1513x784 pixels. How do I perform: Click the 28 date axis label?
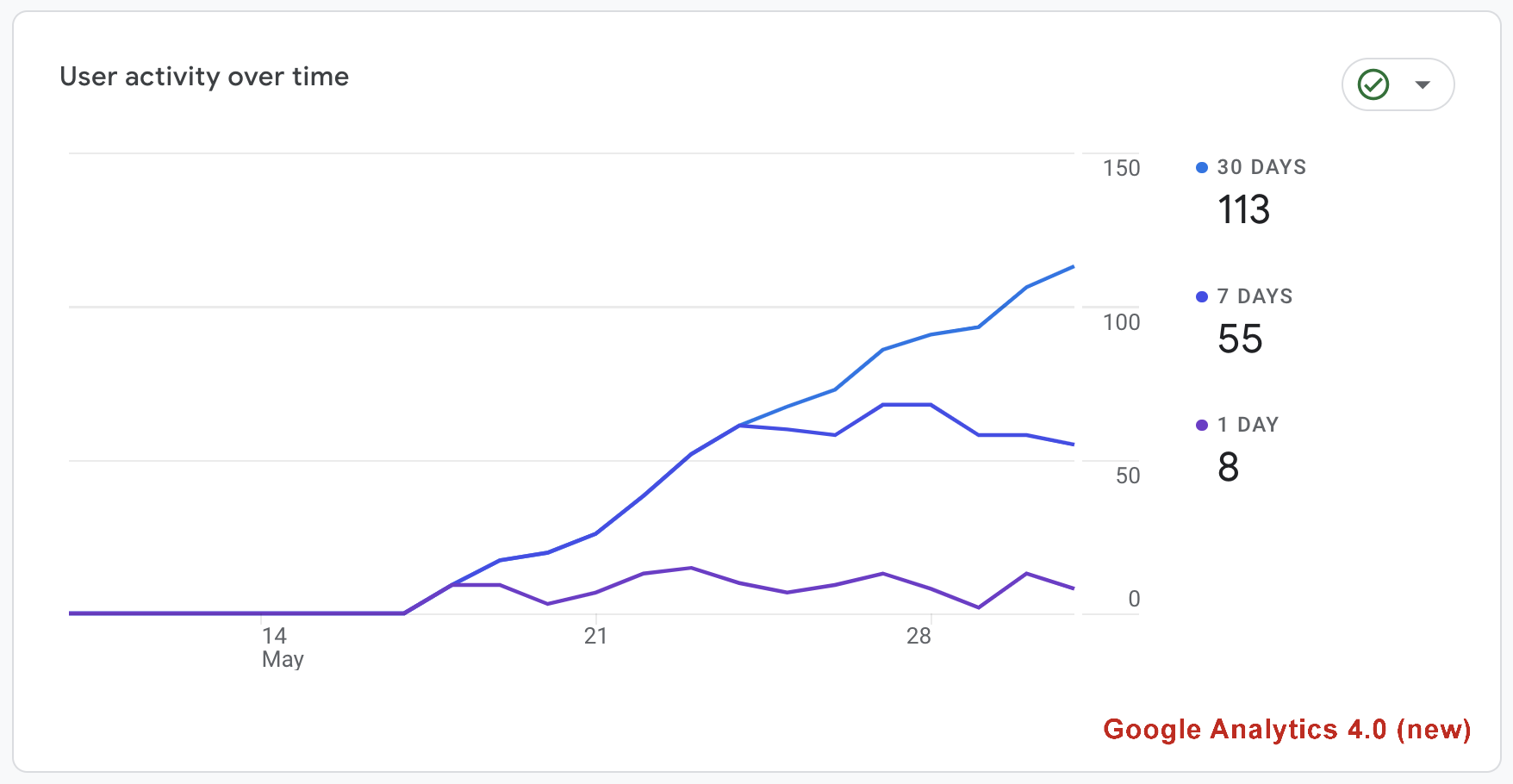click(x=918, y=637)
